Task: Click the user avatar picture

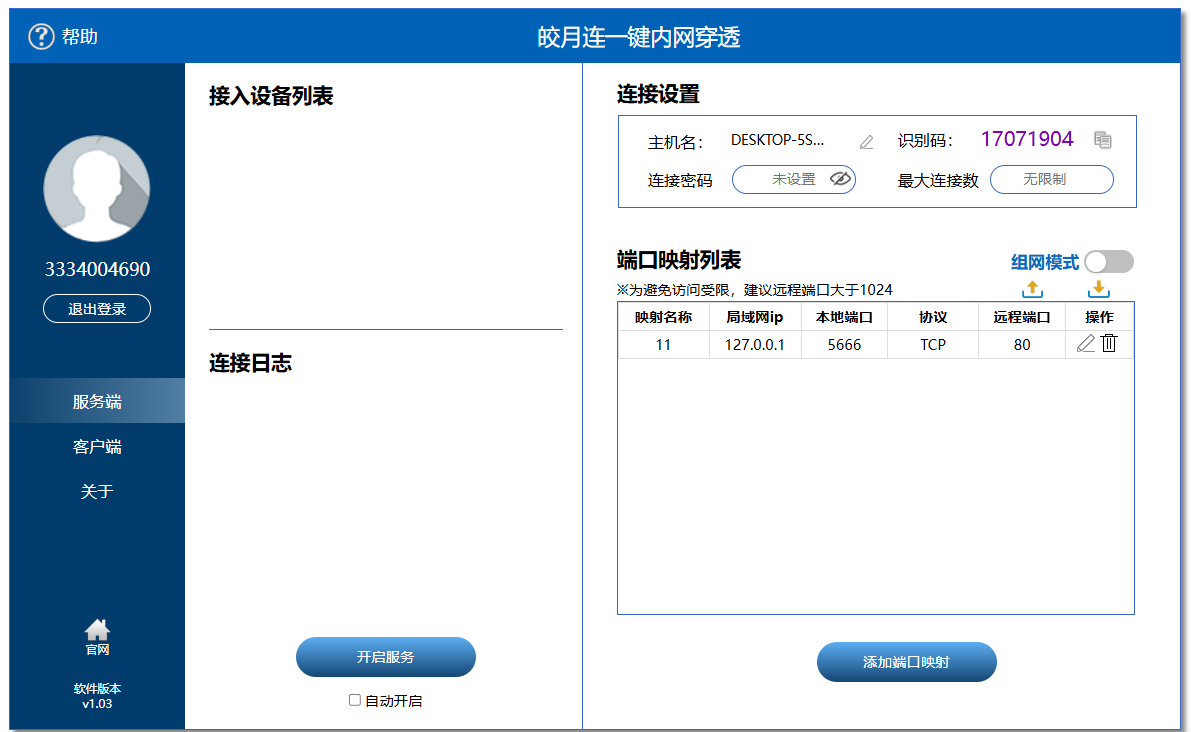Action: point(97,189)
